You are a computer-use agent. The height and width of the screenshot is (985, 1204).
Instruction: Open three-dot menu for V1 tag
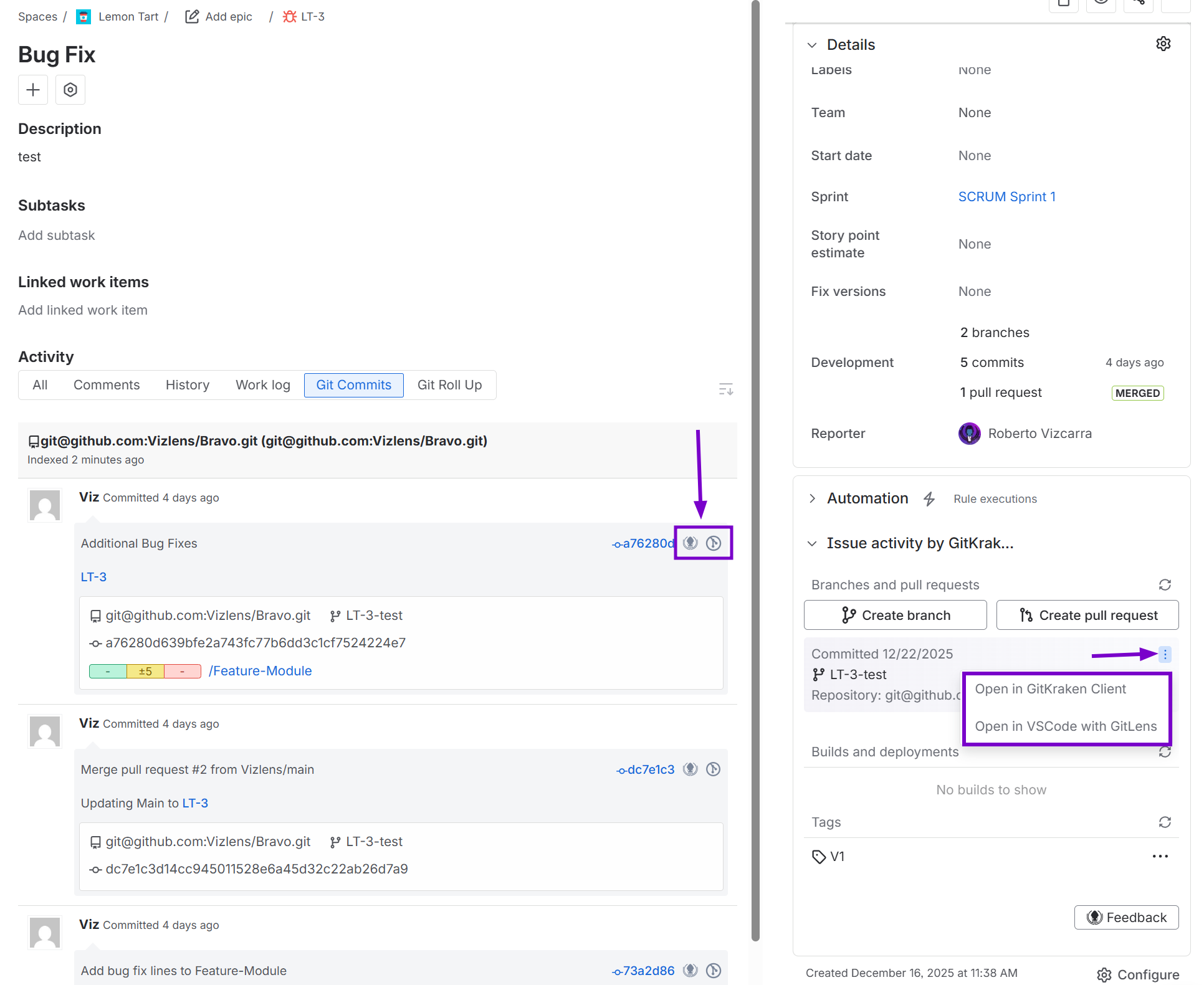click(1160, 856)
